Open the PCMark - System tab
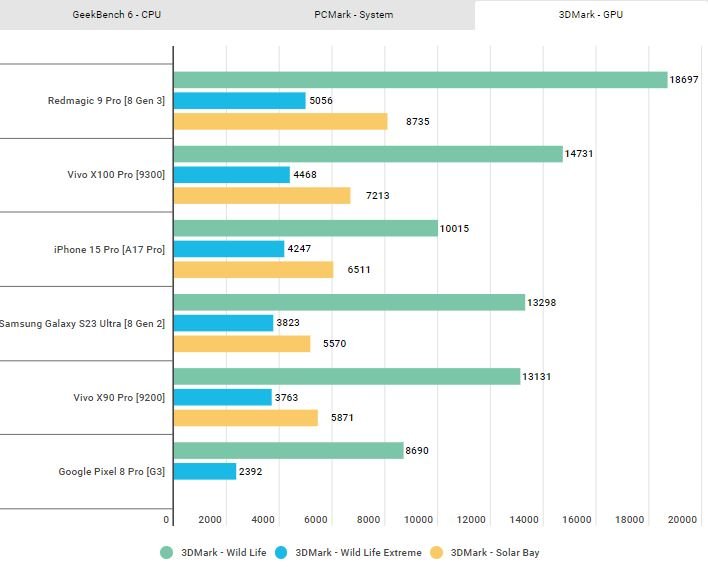This screenshot has height=570, width=708. point(355,15)
